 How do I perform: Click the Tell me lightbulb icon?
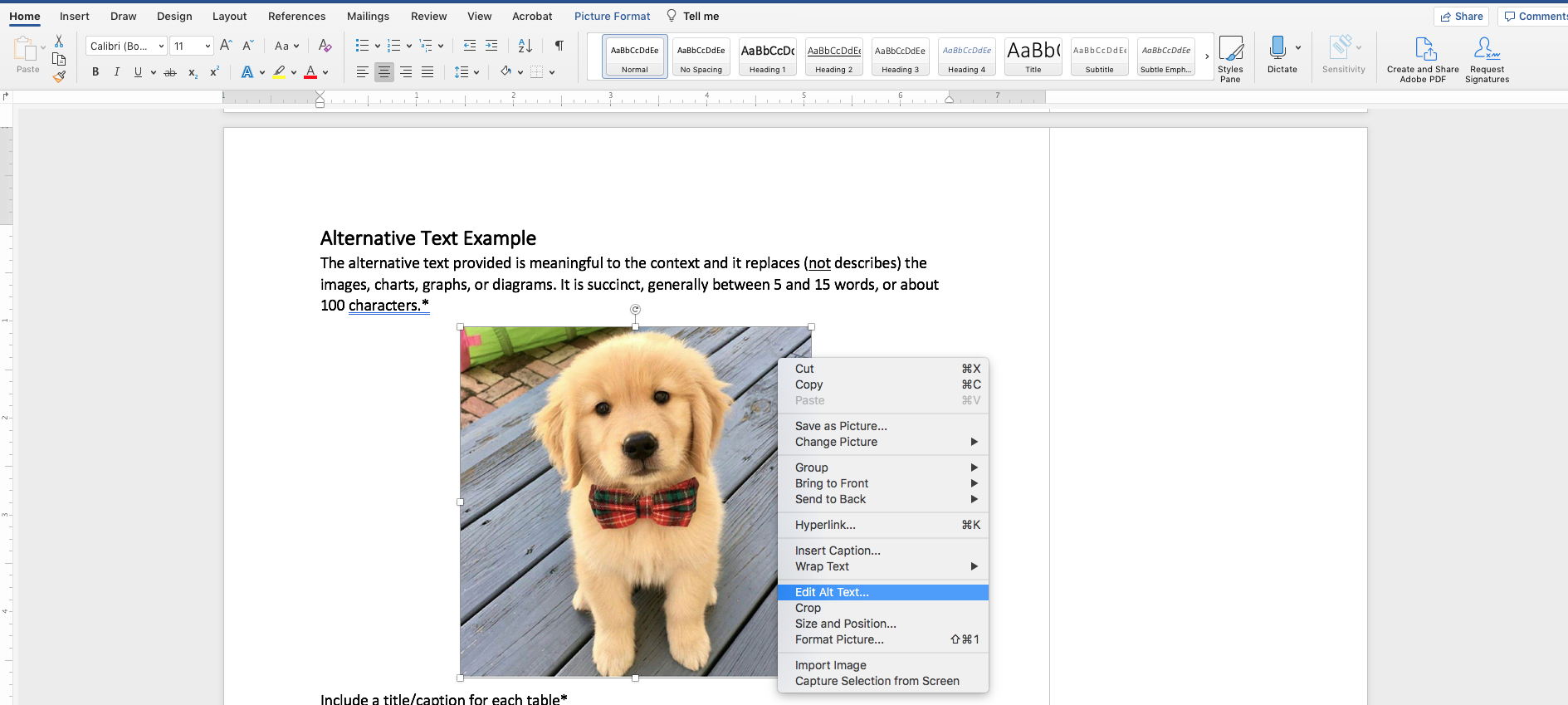point(672,16)
